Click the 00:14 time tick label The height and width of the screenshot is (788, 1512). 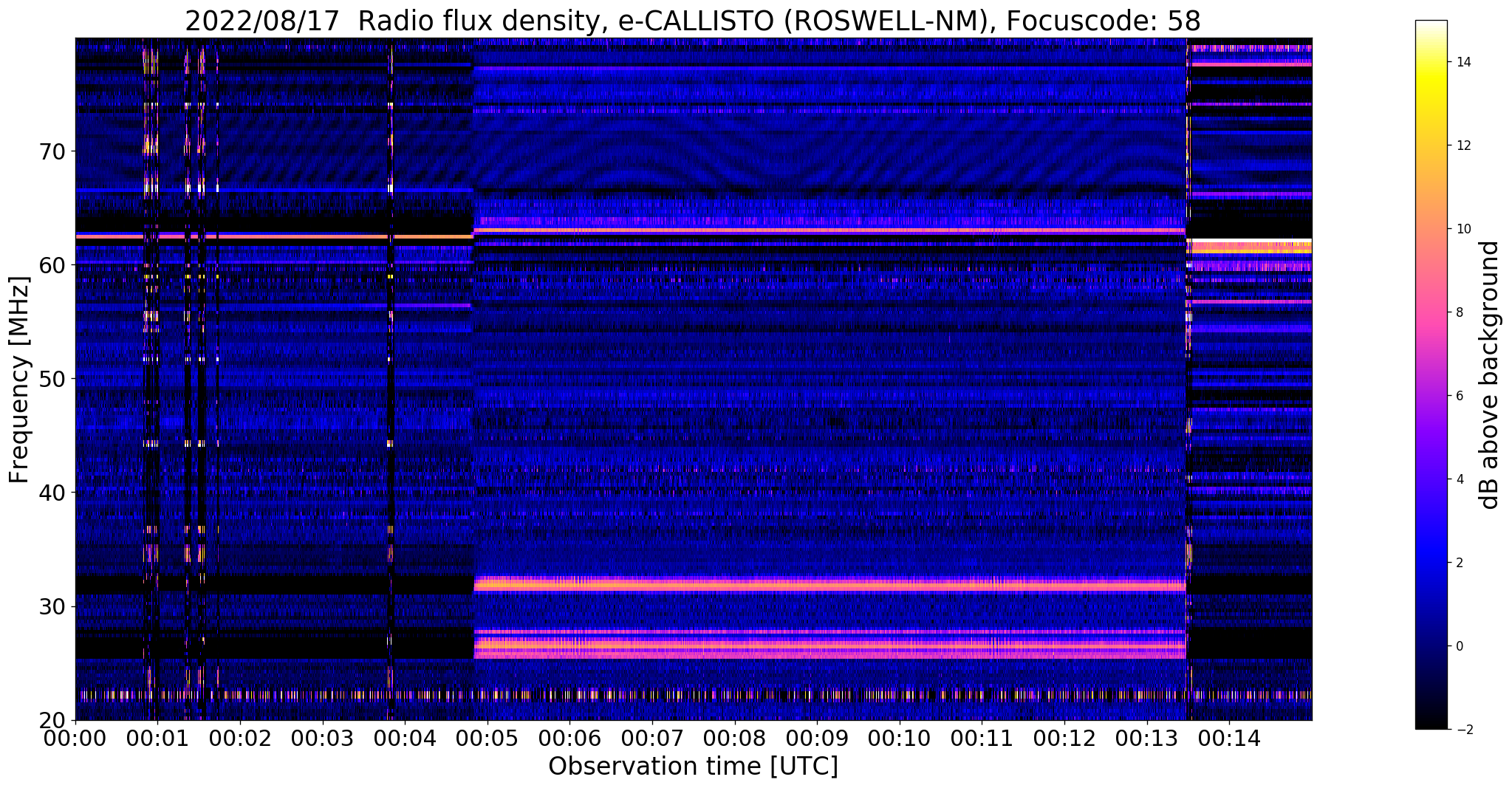click(1229, 739)
